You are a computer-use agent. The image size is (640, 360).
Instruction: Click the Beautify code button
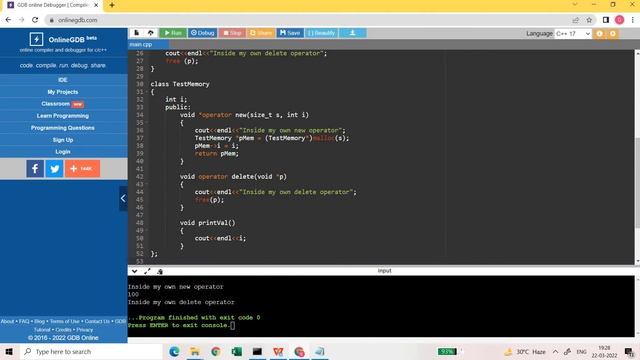click(322, 33)
